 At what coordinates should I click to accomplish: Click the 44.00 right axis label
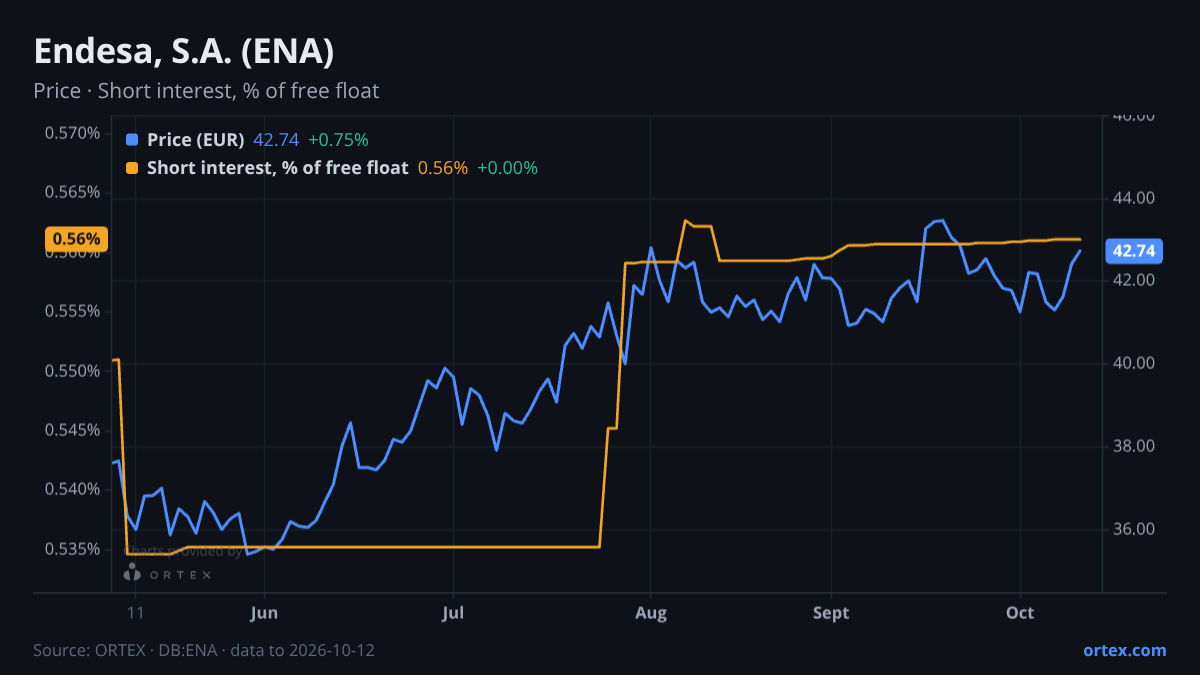coord(1133,198)
